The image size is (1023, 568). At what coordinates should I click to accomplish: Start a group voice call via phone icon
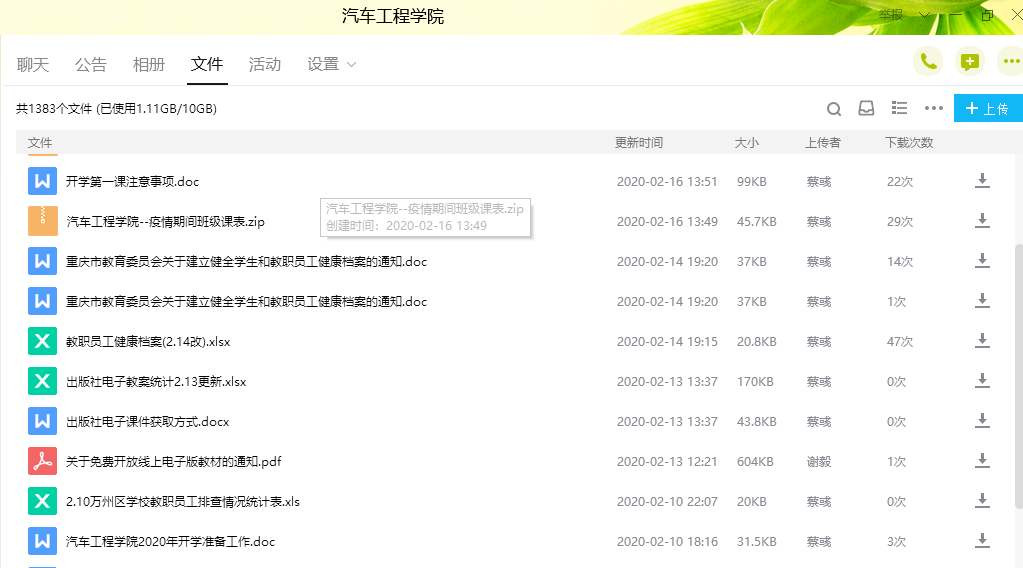[928, 62]
